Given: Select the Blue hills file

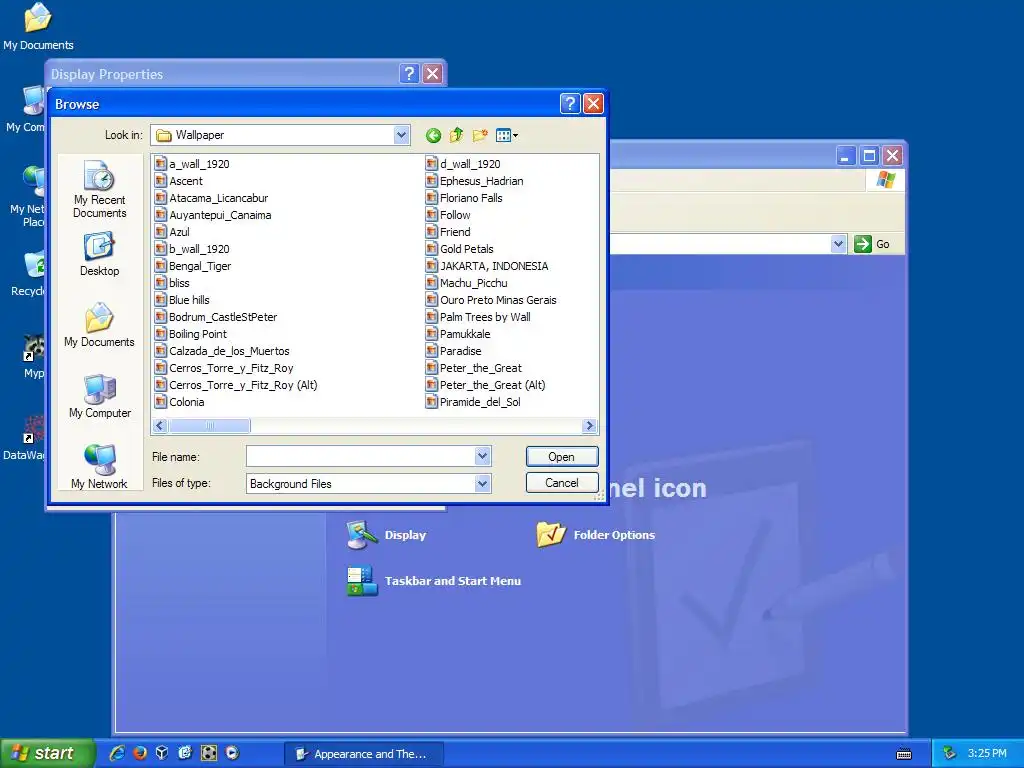Looking at the screenshot, I should point(182,300).
